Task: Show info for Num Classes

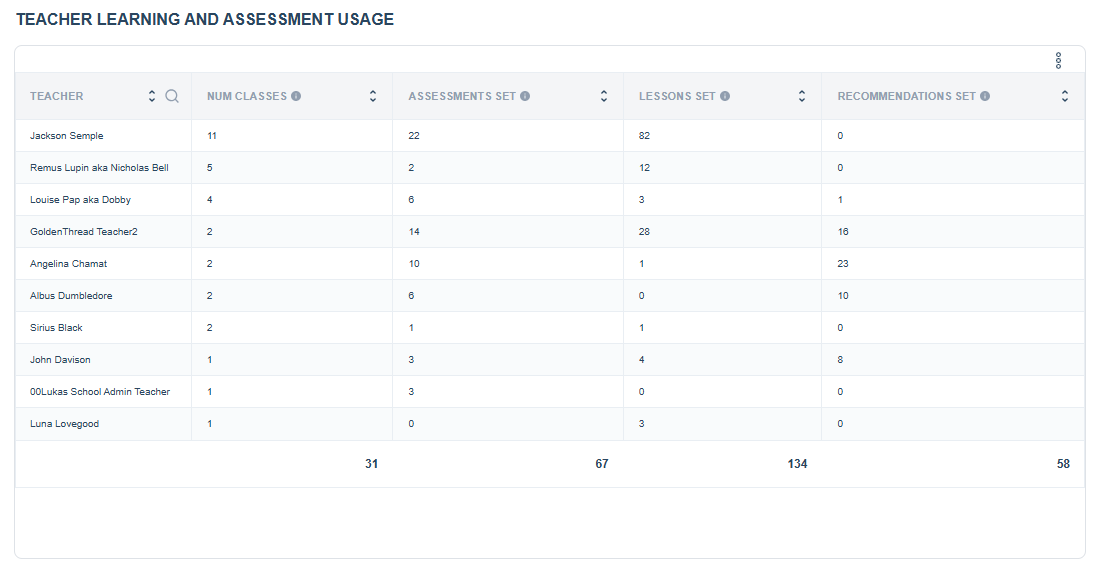Action: [296, 96]
